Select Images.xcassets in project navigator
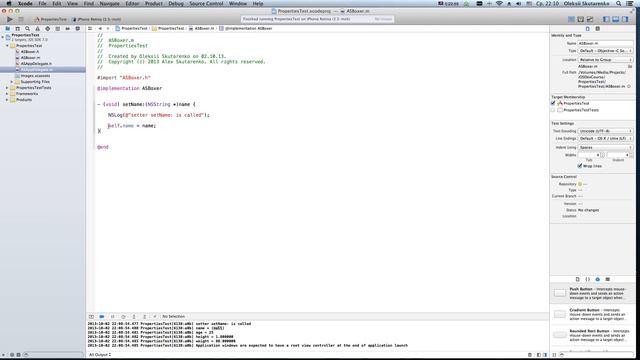This screenshot has height=360, width=640. pyautogui.click(x=35, y=76)
